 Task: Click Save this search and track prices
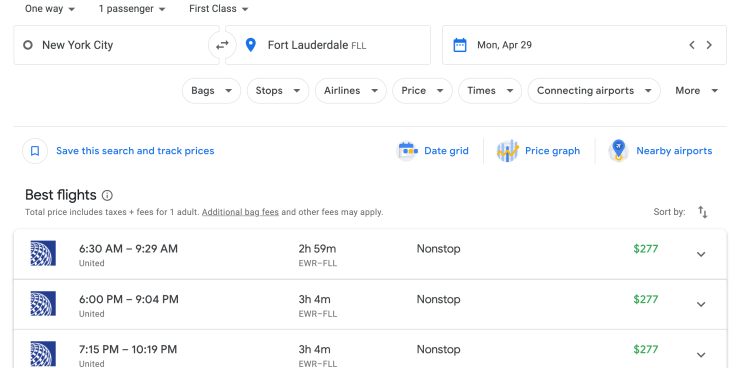[x=135, y=151]
